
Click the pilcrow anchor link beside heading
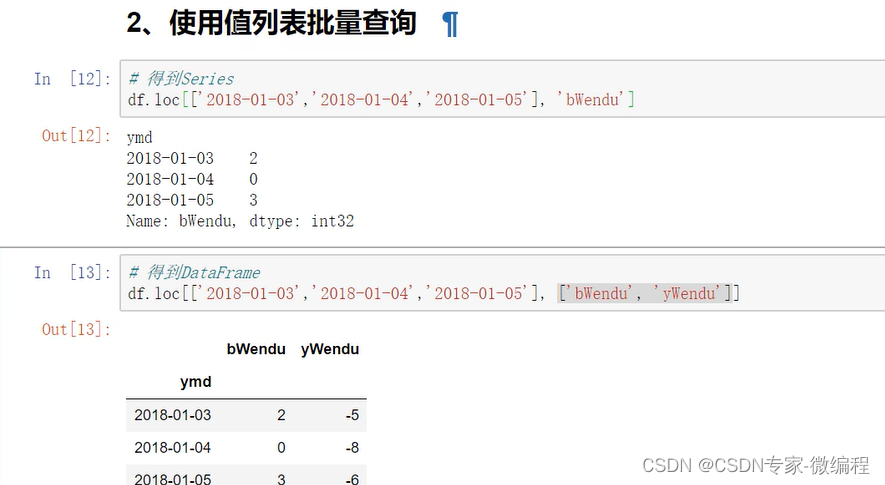tap(450, 25)
